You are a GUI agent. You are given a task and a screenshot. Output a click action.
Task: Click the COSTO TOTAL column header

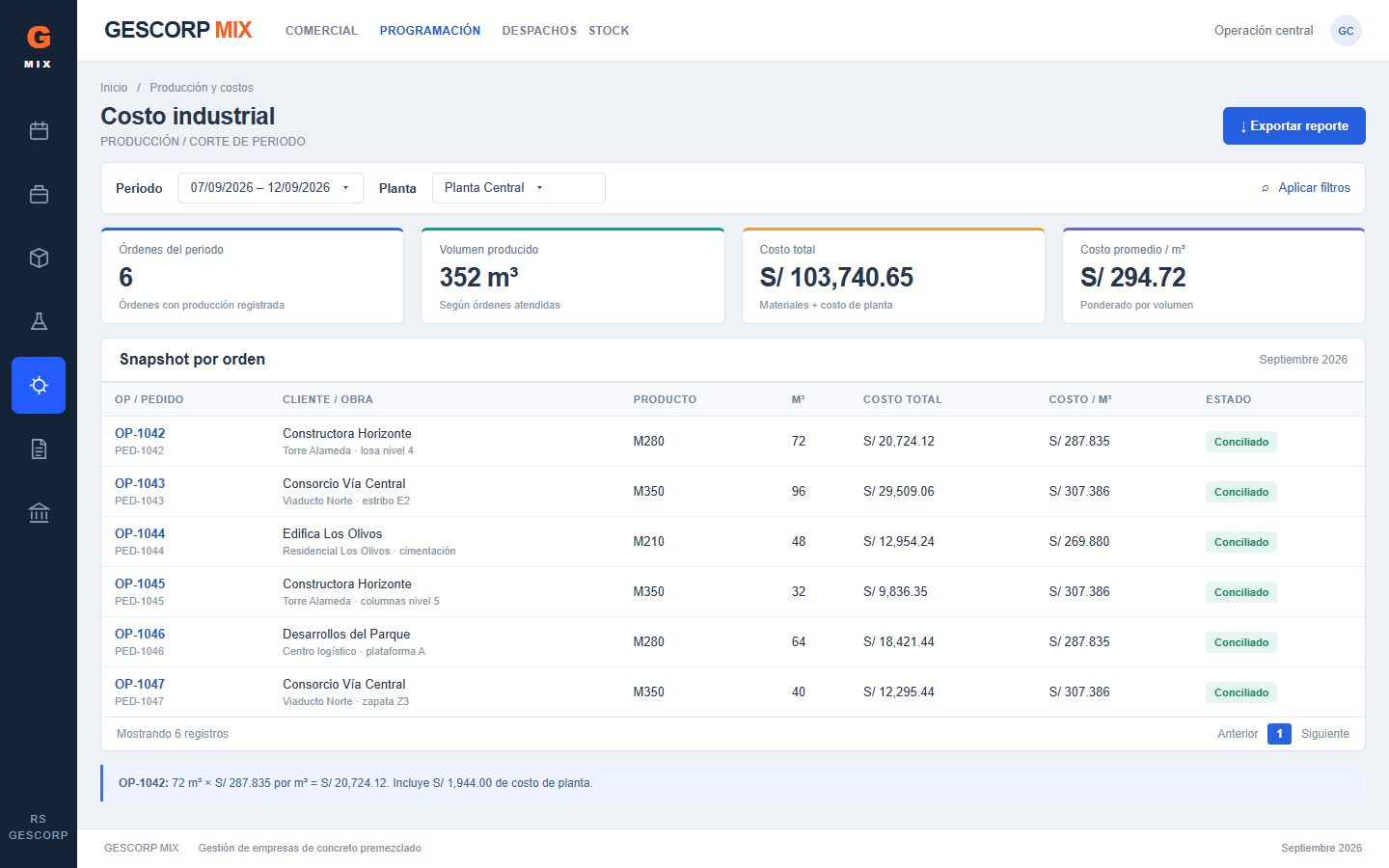[x=903, y=399]
